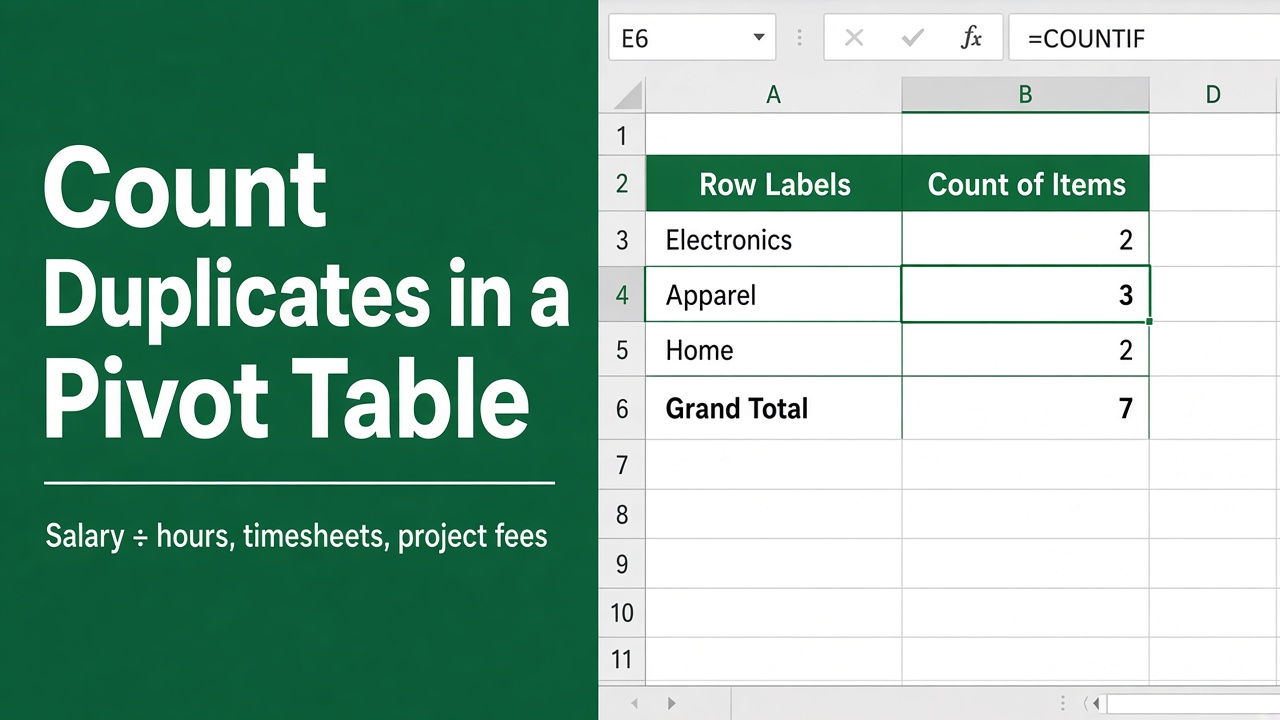Open the Insert Function fx icon

tap(971, 38)
